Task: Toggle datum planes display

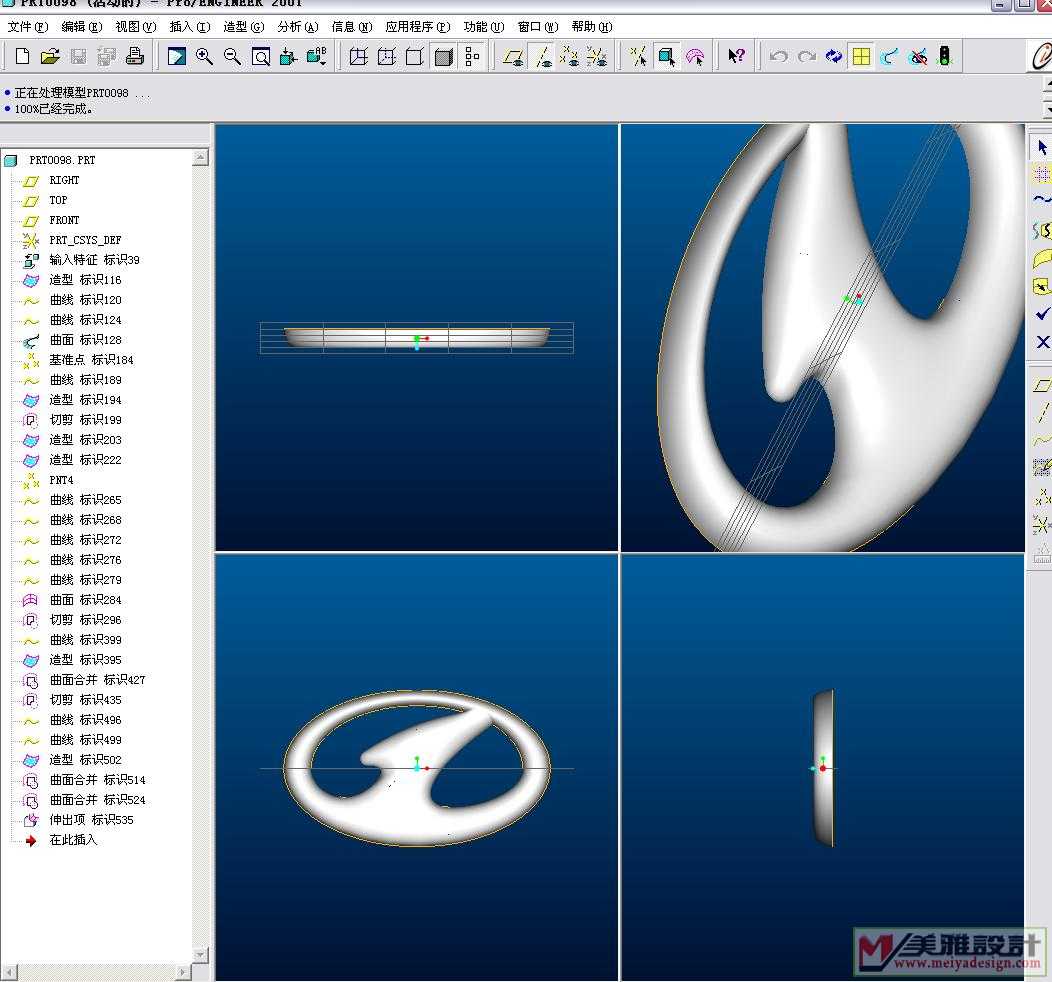Action: pyautogui.click(x=514, y=57)
